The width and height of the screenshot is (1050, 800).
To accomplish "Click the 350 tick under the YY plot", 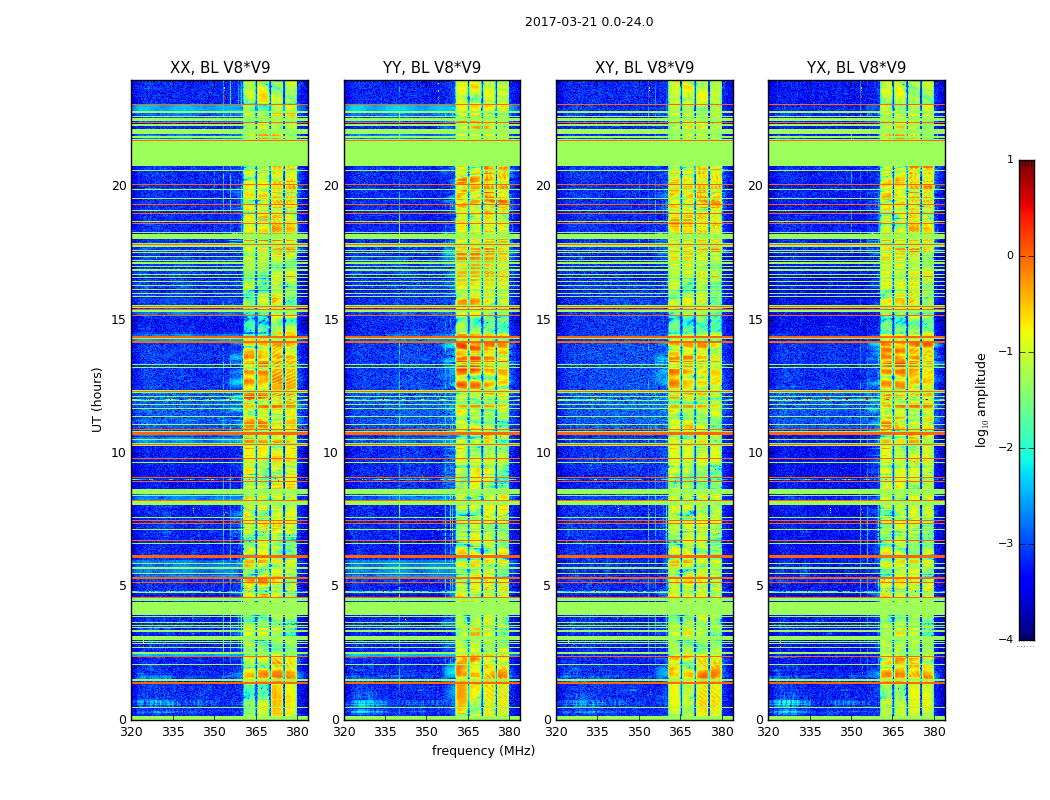I will pyautogui.click(x=427, y=732).
